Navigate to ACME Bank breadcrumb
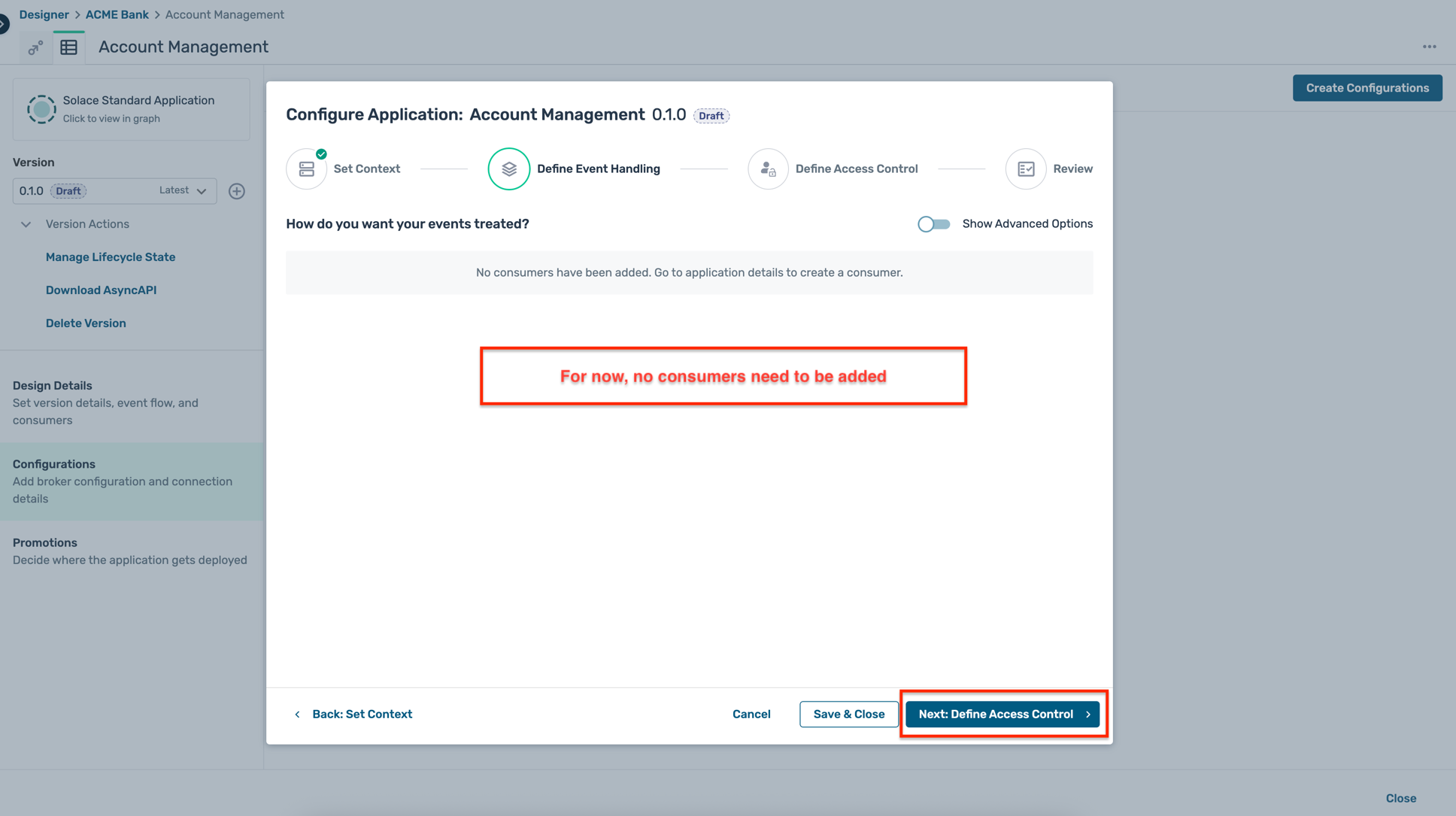1456x816 pixels. pyautogui.click(x=117, y=14)
